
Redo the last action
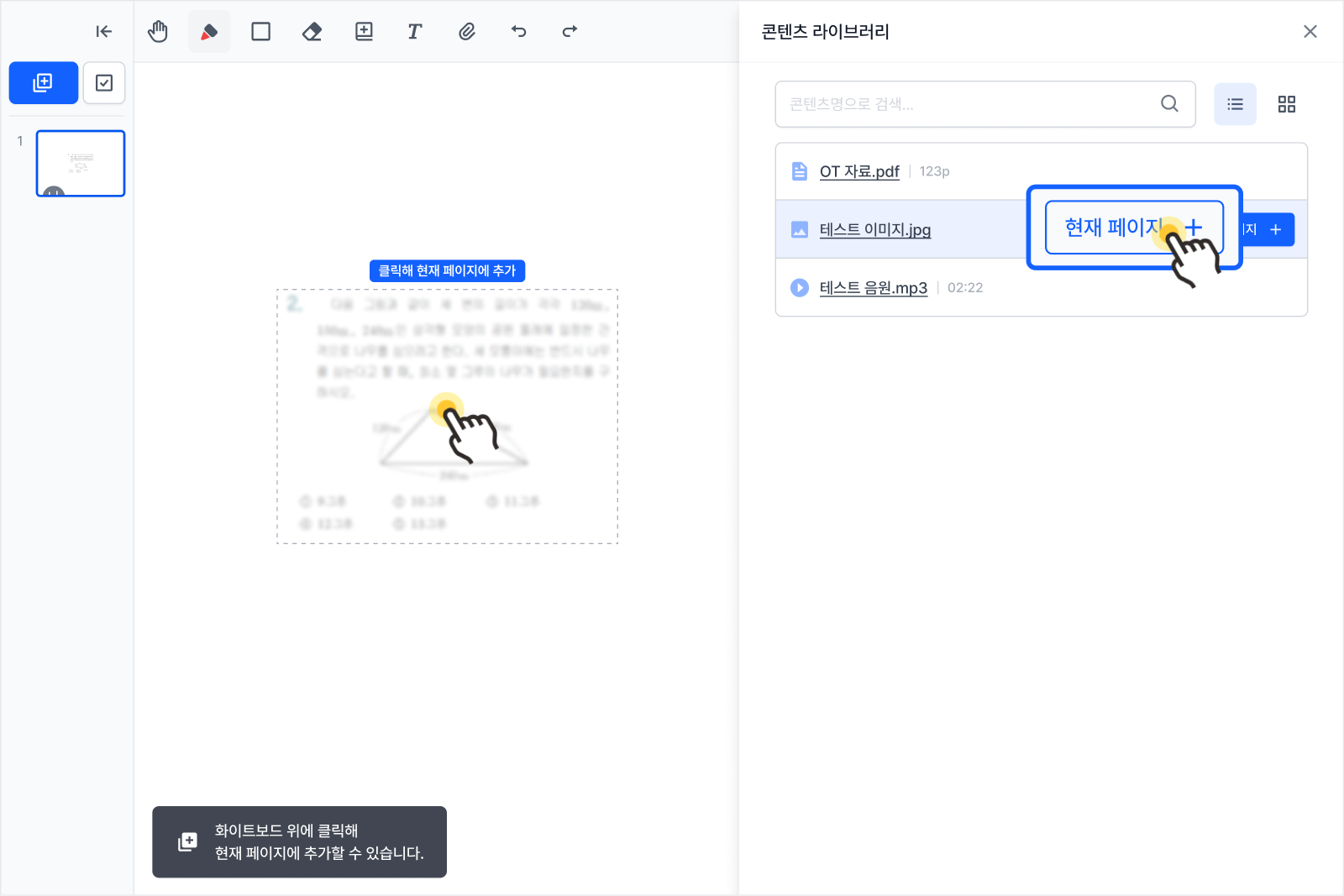point(570,32)
